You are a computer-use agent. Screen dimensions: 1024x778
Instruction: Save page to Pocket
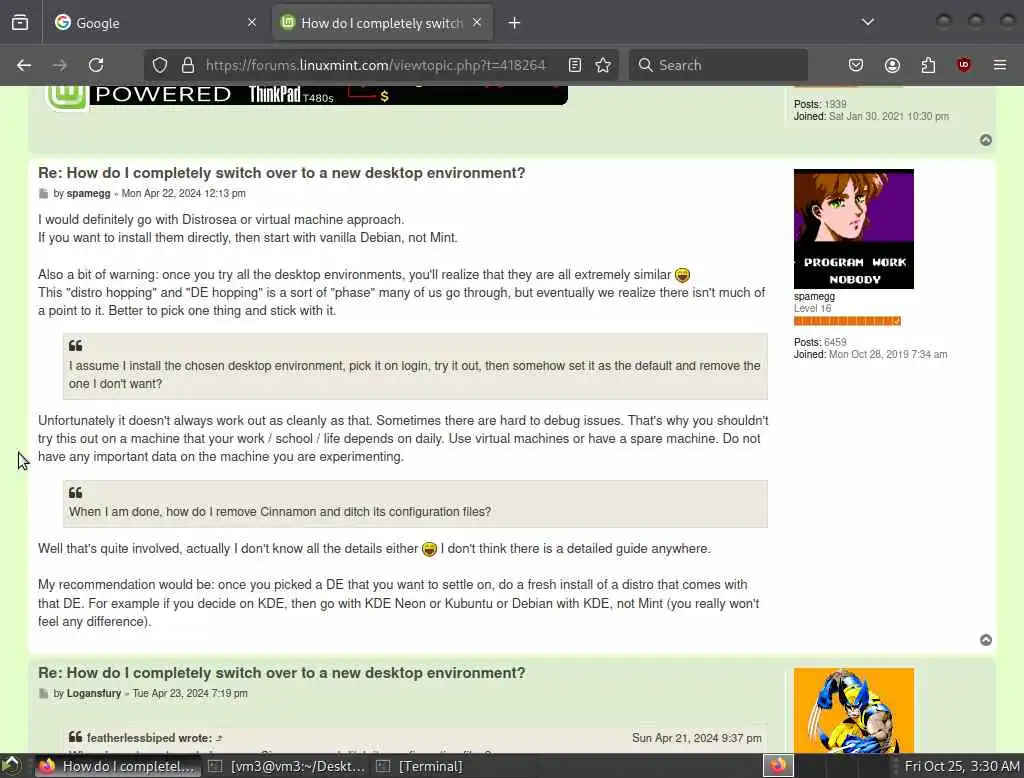[x=856, y=65]
